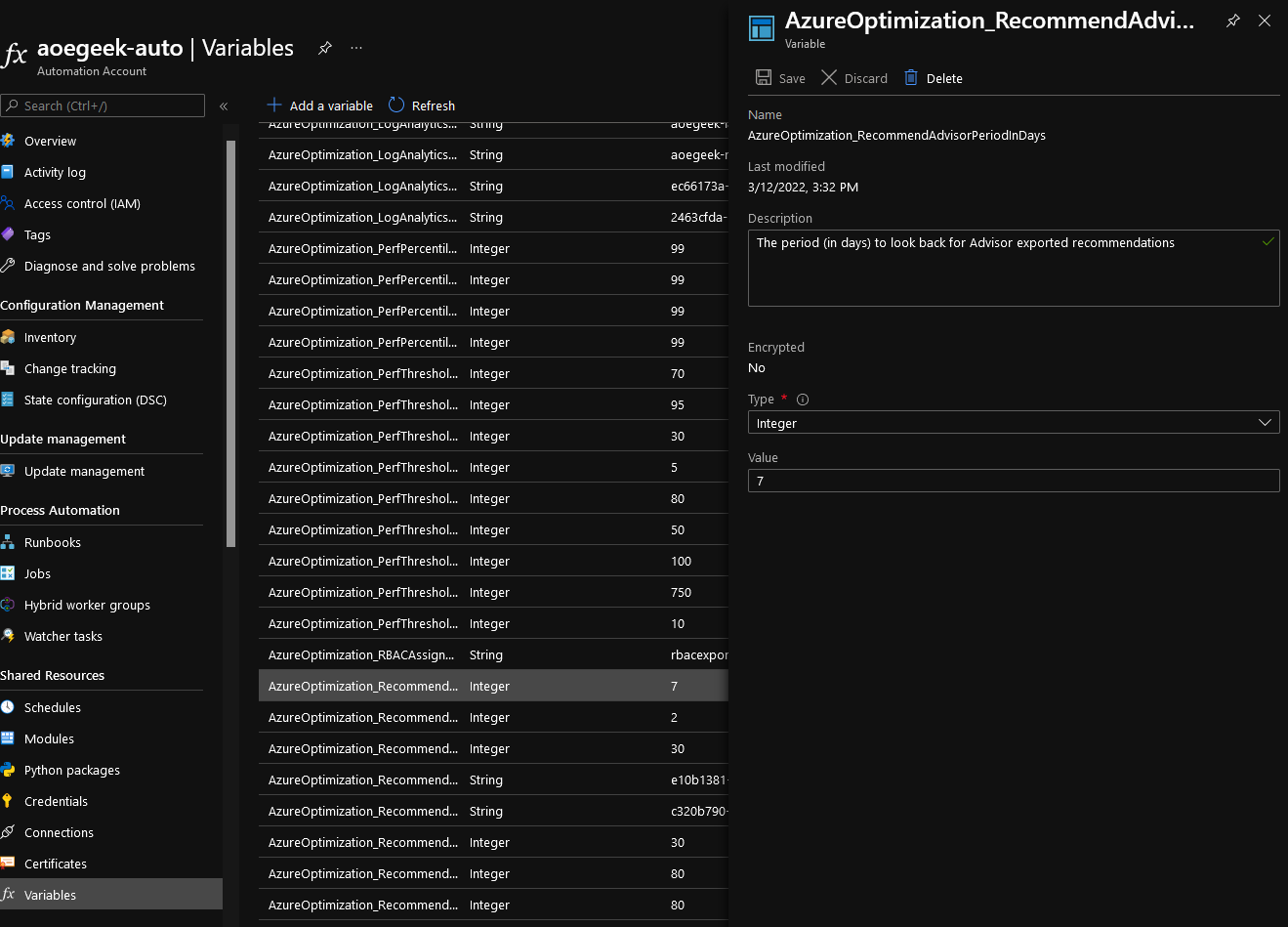Click Add a variable button
The image size is (1288, 927).
(x=320, y=105)
